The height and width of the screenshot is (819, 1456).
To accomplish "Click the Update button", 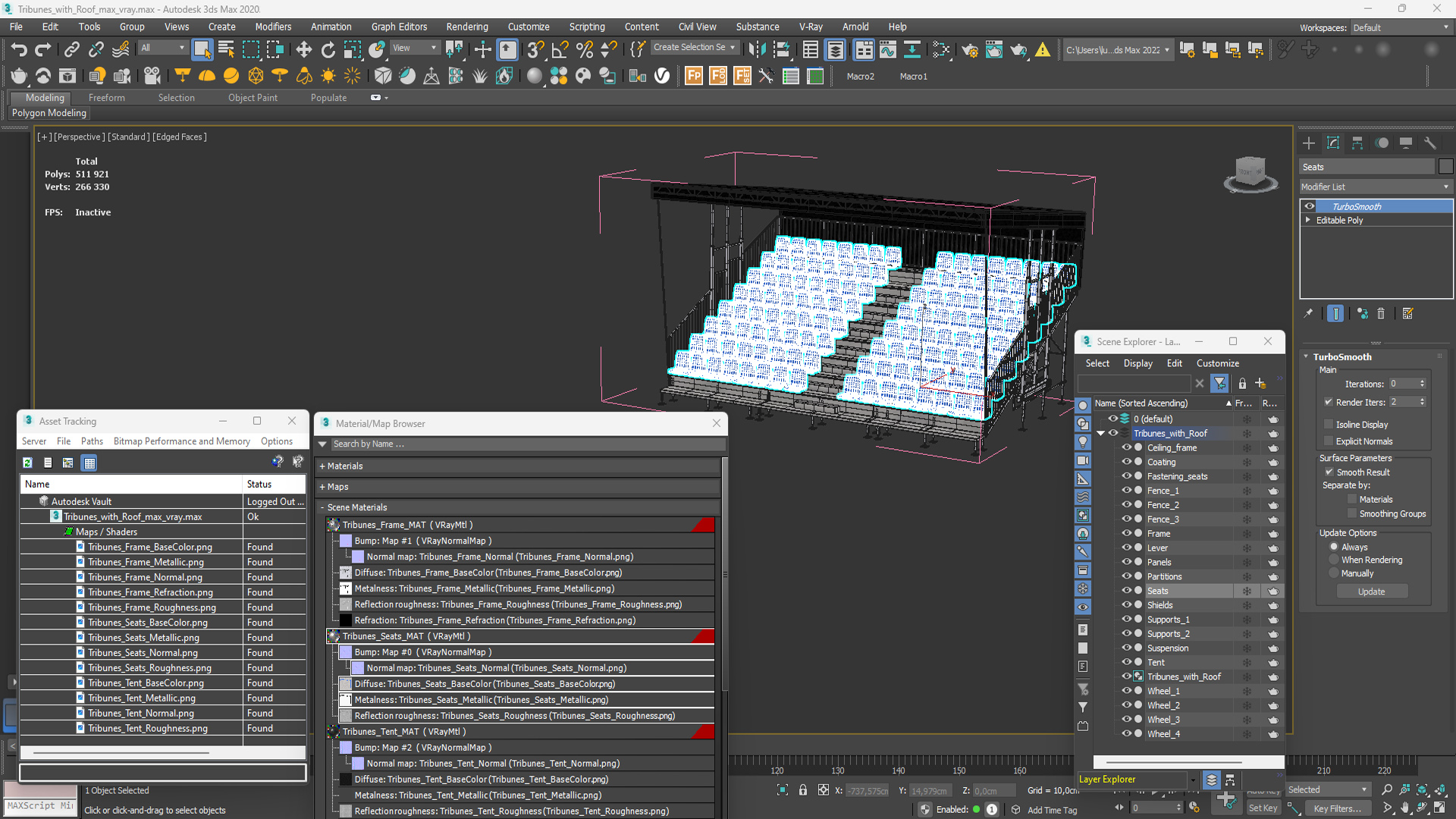I will coord(1371,591).
